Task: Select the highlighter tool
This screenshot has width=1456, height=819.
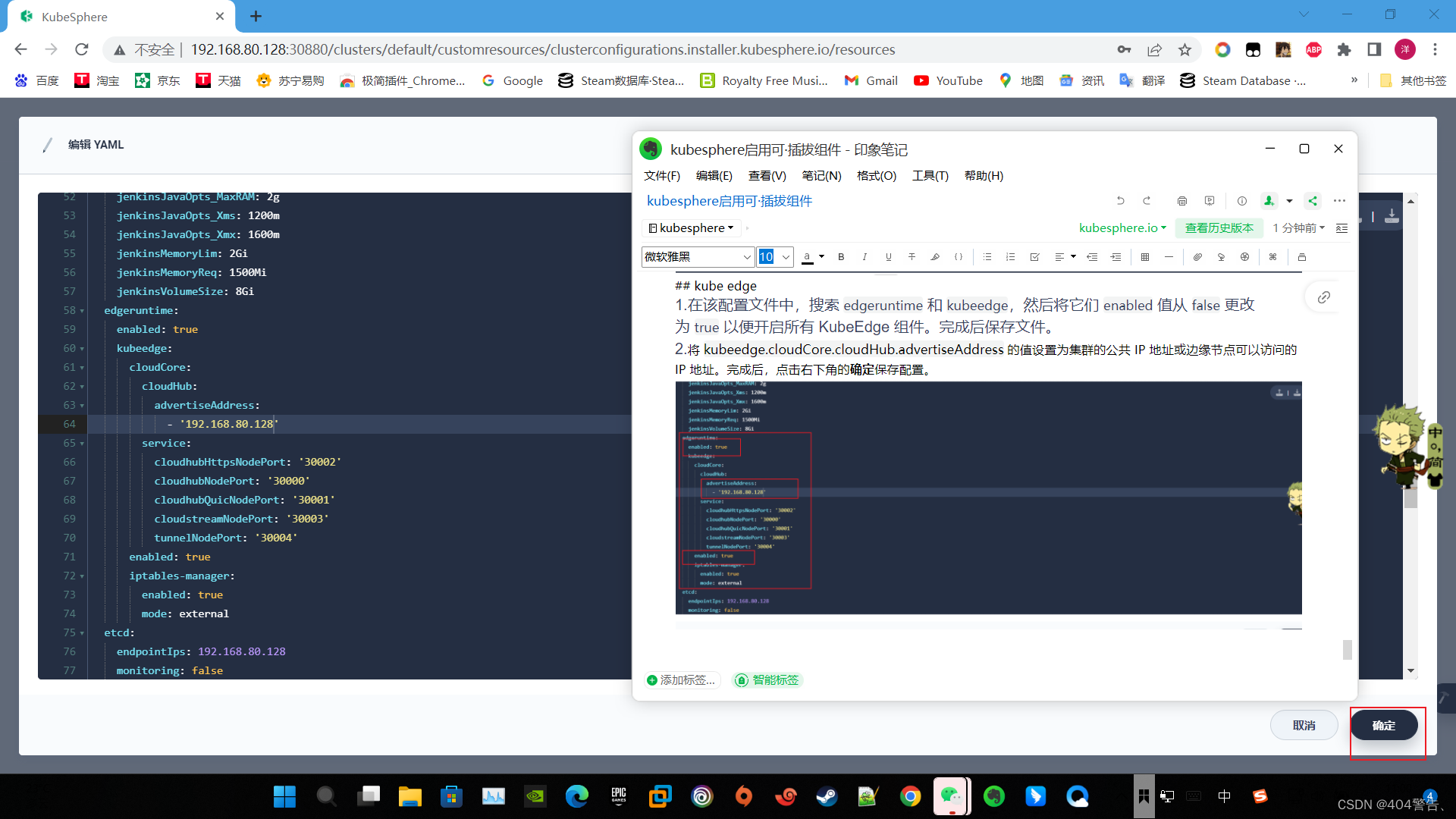Action: pyautogui.click(x=935, y=257)
